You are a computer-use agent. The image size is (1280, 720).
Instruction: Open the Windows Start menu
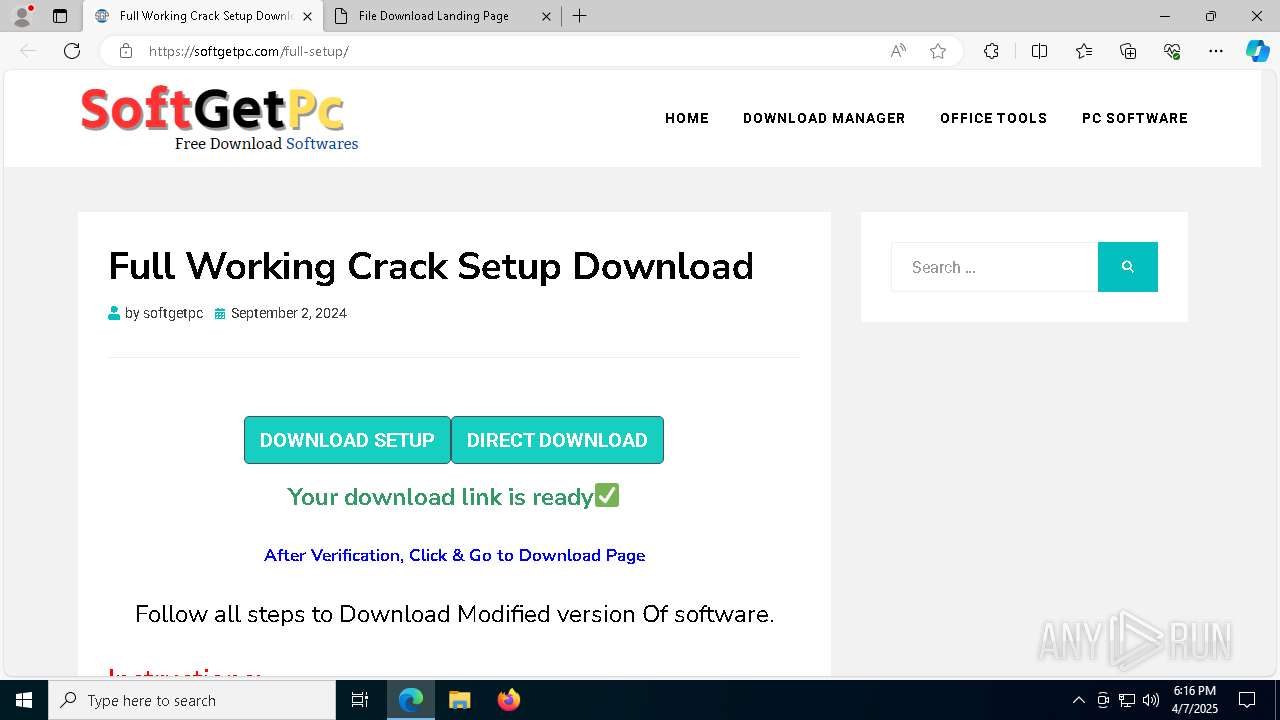click(24, 700)
